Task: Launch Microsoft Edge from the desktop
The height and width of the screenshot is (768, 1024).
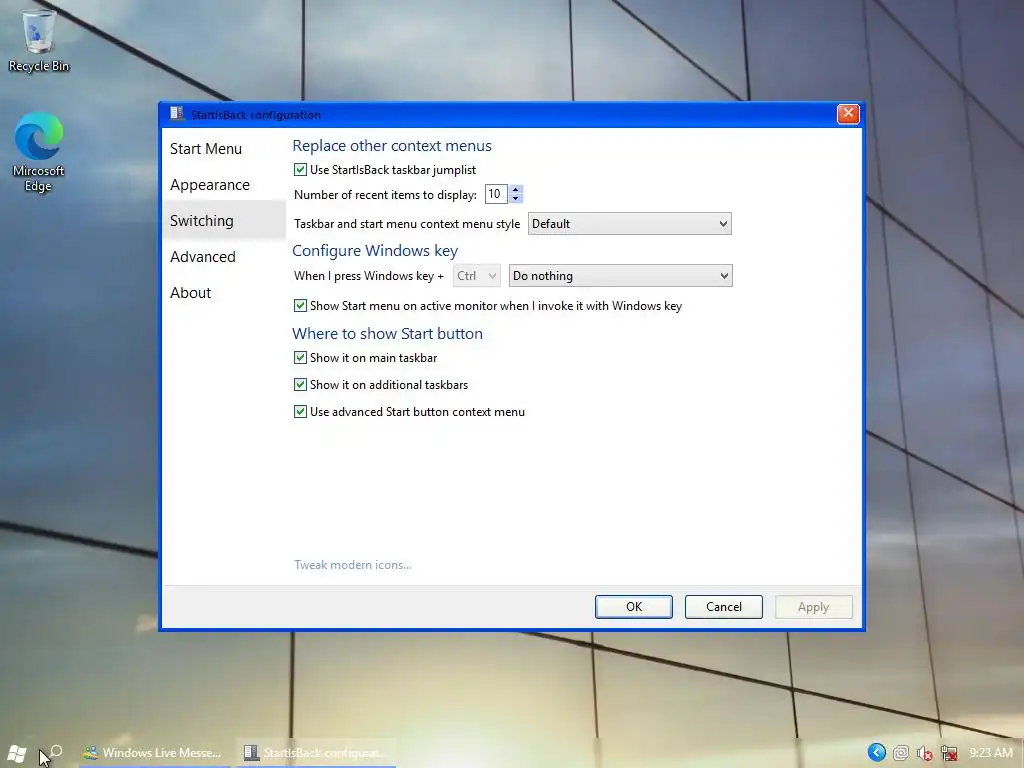Action: click(39, 152)
